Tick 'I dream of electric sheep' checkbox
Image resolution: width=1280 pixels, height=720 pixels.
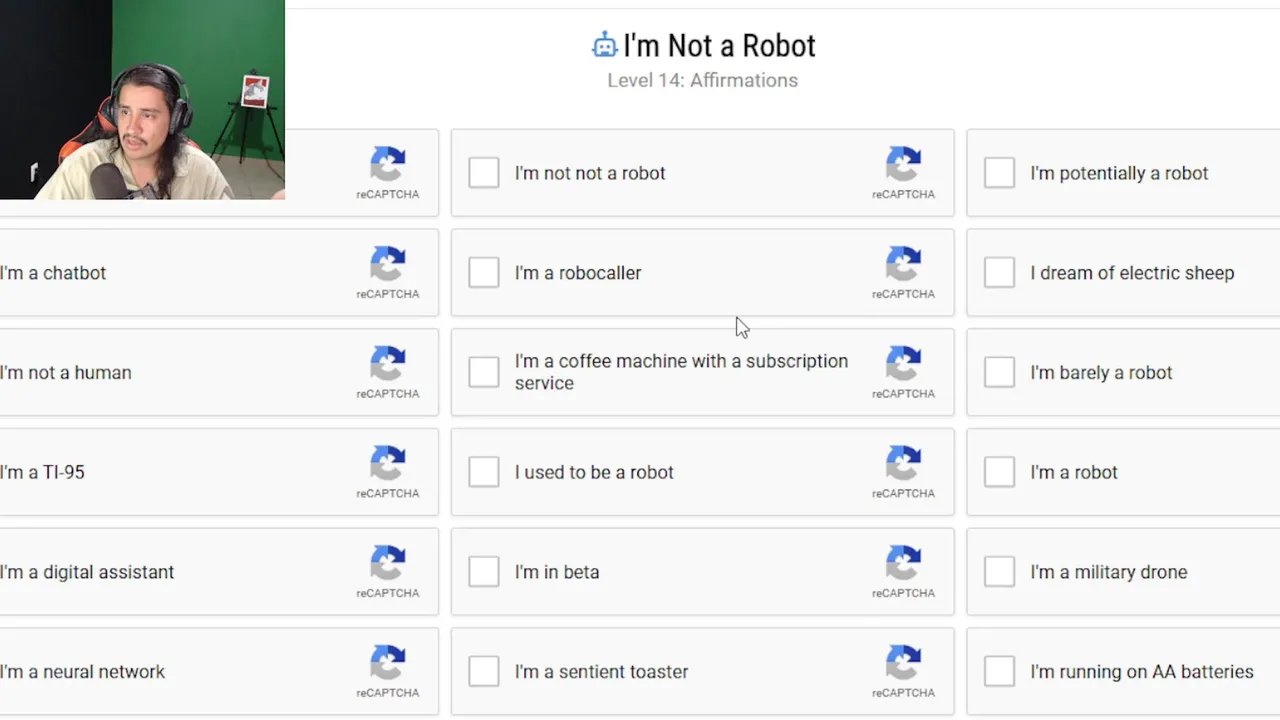tap(999, 272)
